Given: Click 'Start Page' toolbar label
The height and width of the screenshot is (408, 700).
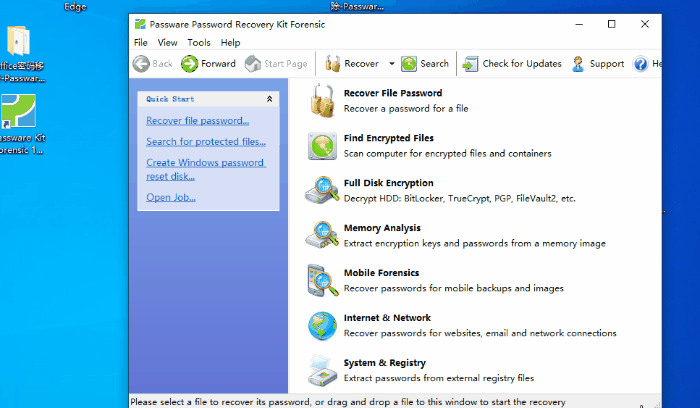Looking at the screenshot, I should click(x=286, y=64).
